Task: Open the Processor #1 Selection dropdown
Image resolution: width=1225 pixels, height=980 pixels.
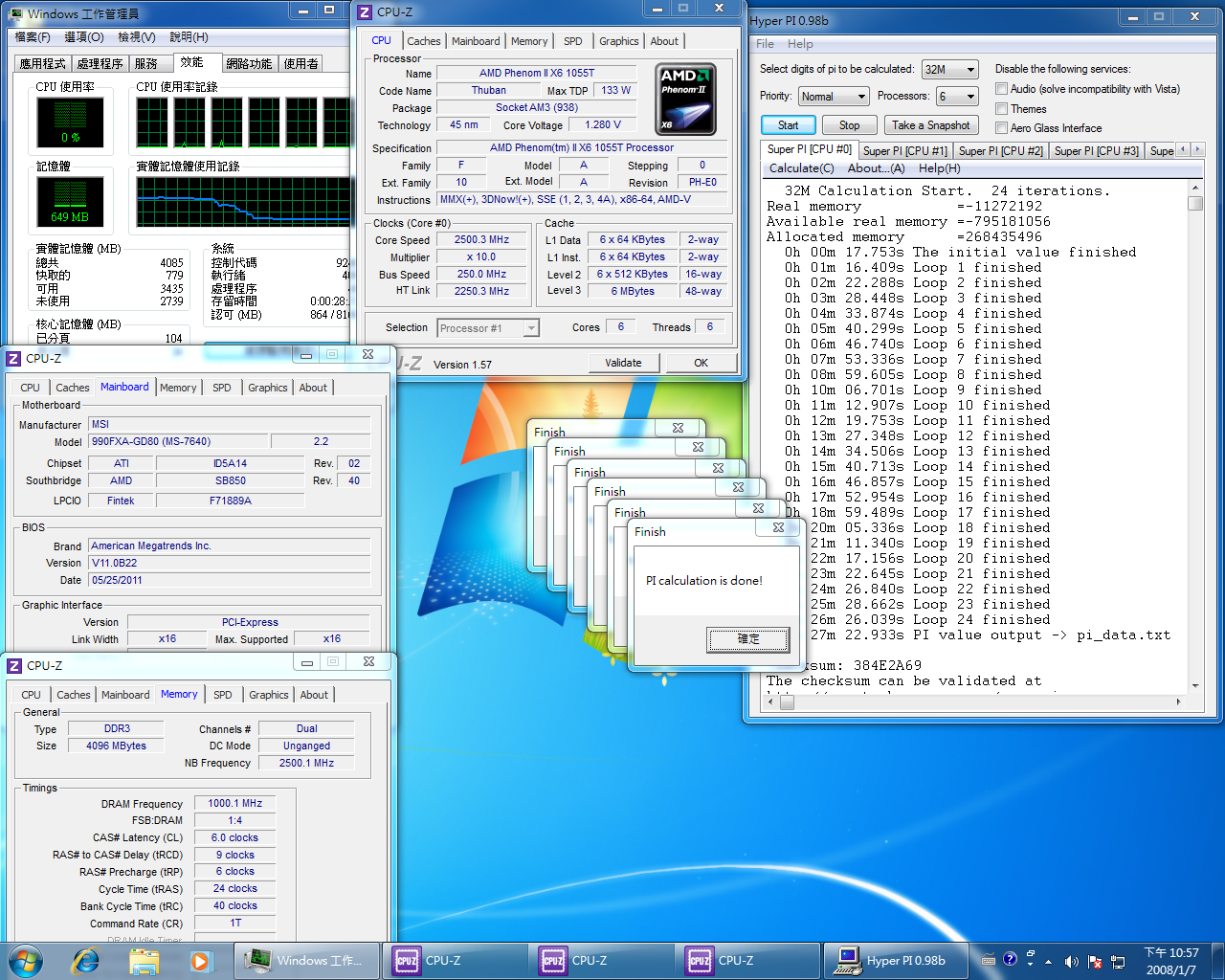Action: click(488, 328)
